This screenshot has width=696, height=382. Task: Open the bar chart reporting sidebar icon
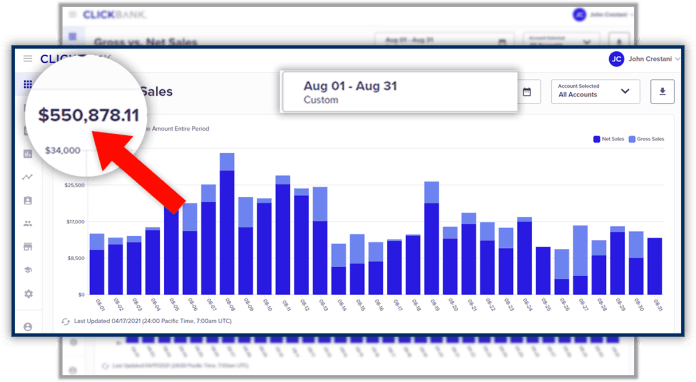tap(28, 154)
